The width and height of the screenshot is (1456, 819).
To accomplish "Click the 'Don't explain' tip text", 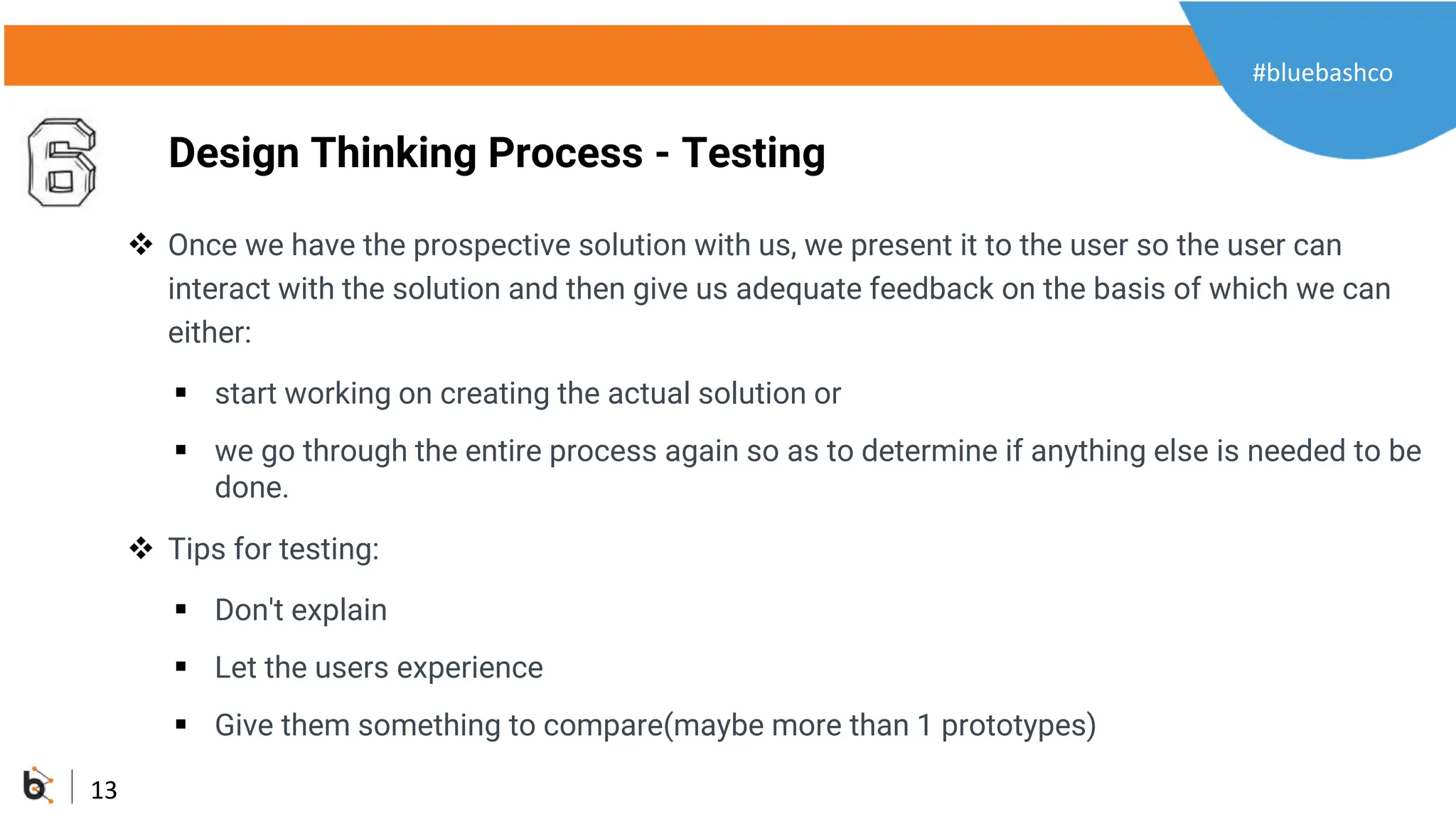I will point(301,610).
